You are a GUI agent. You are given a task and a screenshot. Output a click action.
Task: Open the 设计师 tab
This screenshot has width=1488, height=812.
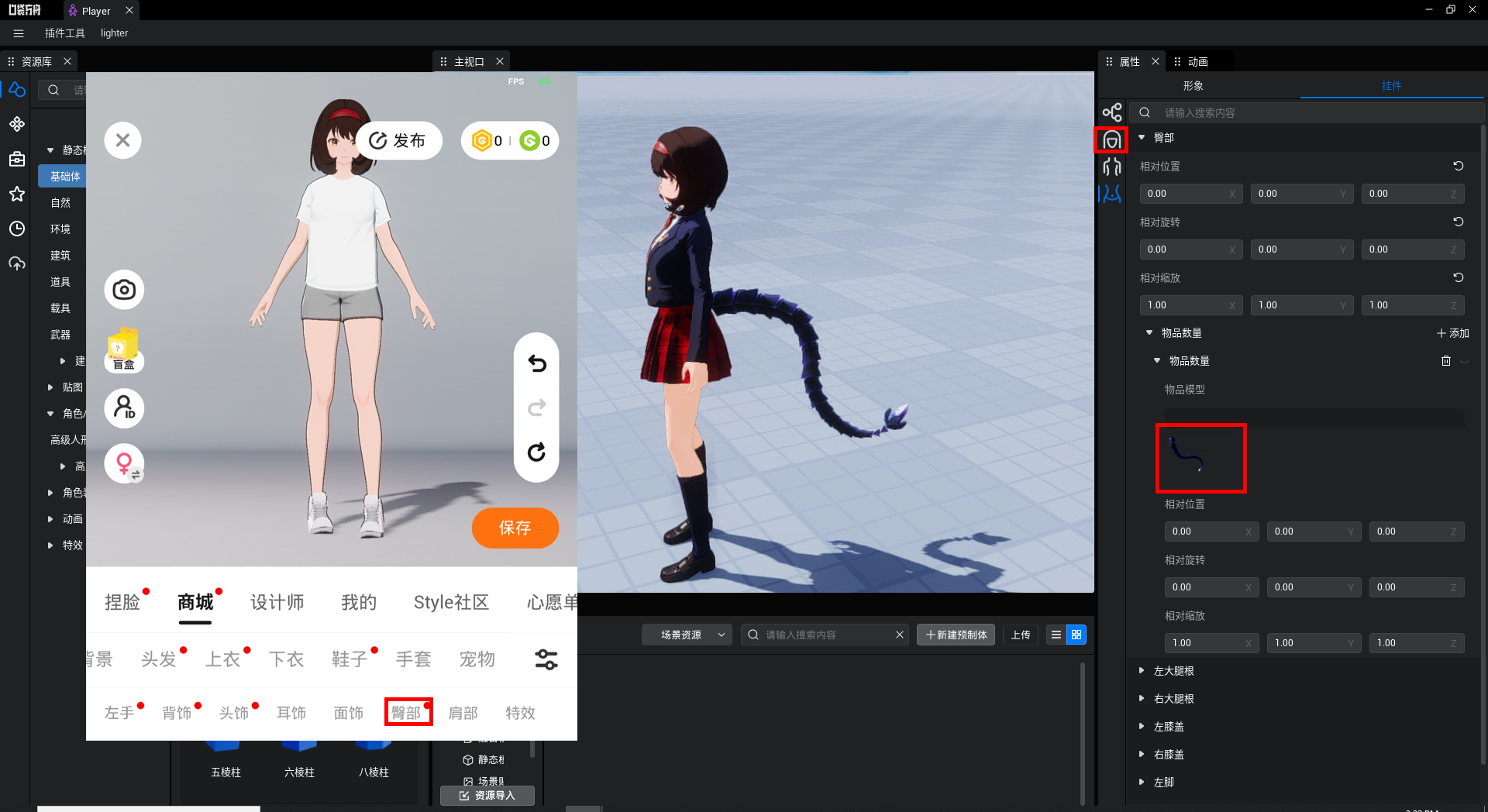(x=277, y=603)
